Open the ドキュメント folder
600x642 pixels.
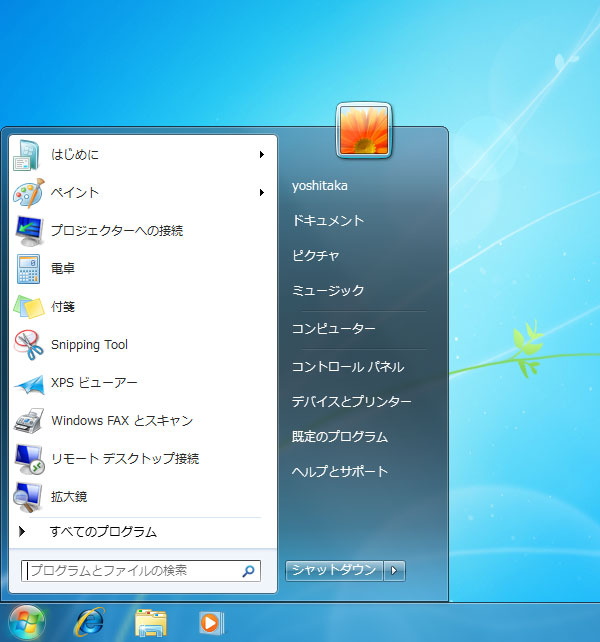(x=328, y=221)
